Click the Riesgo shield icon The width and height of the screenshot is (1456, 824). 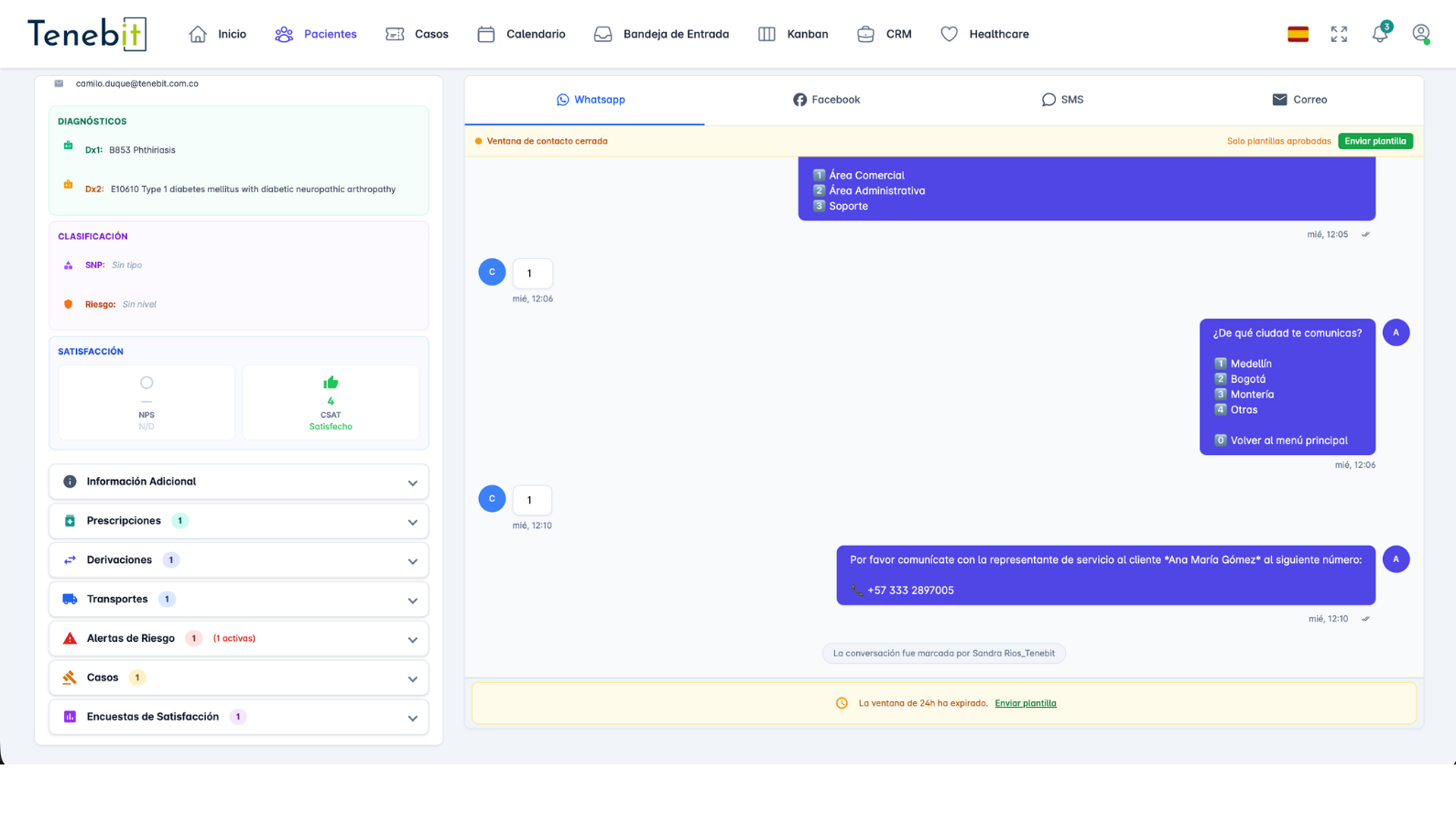68,304
